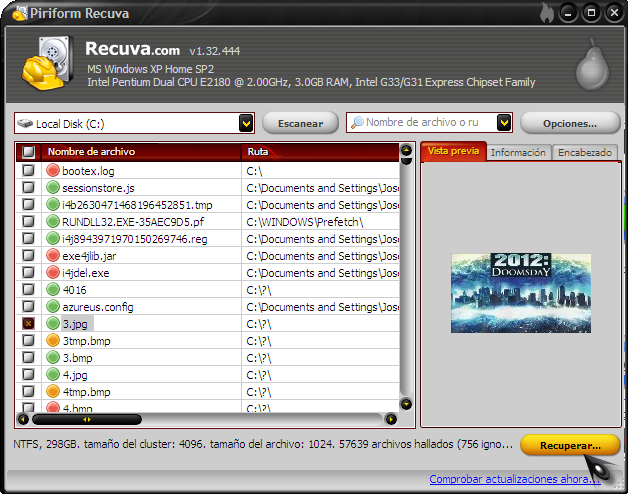628x494 pixels.
Task: Click the Recuperar... button
Action: pos(570,446)
